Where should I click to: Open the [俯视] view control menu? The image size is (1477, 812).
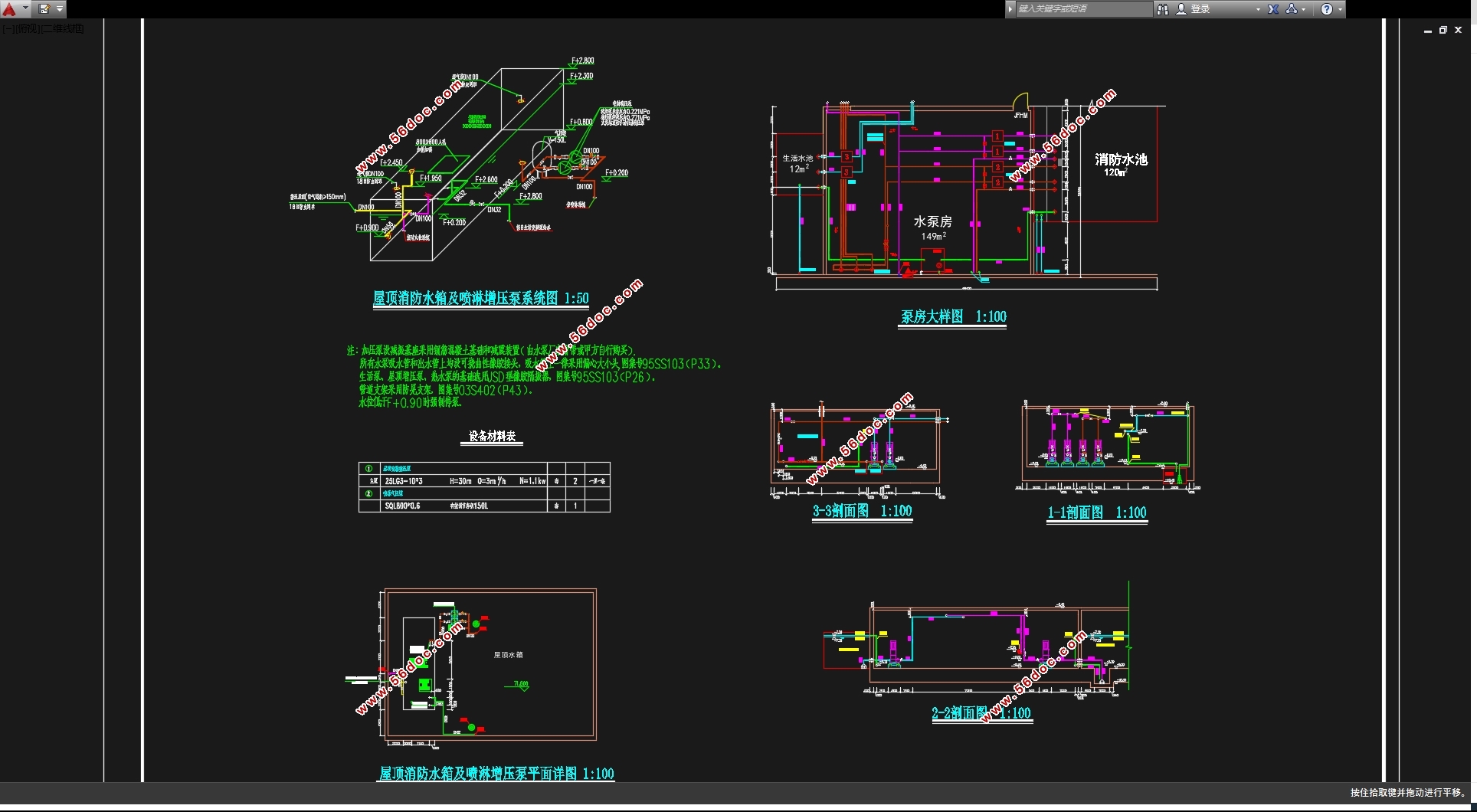[27, 29]
